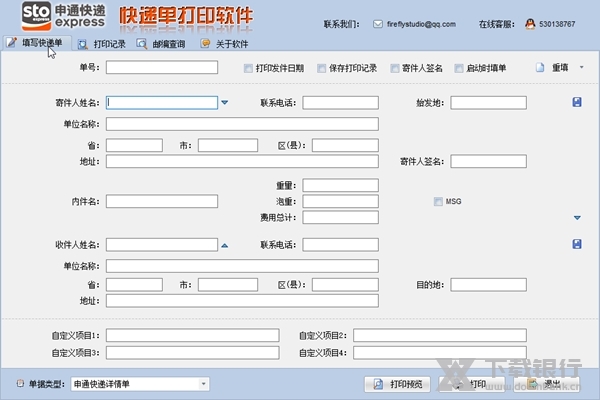Focus the 单号 input field
The image size is (600, 400).
point(162,67)
